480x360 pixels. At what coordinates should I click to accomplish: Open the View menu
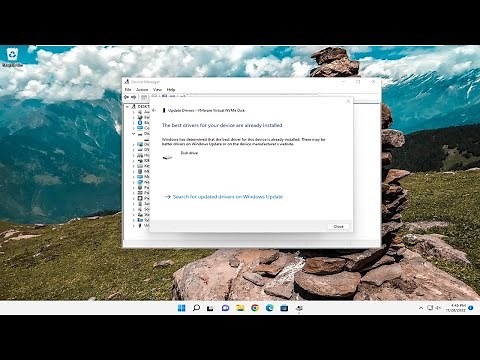(x=157, y=90)
